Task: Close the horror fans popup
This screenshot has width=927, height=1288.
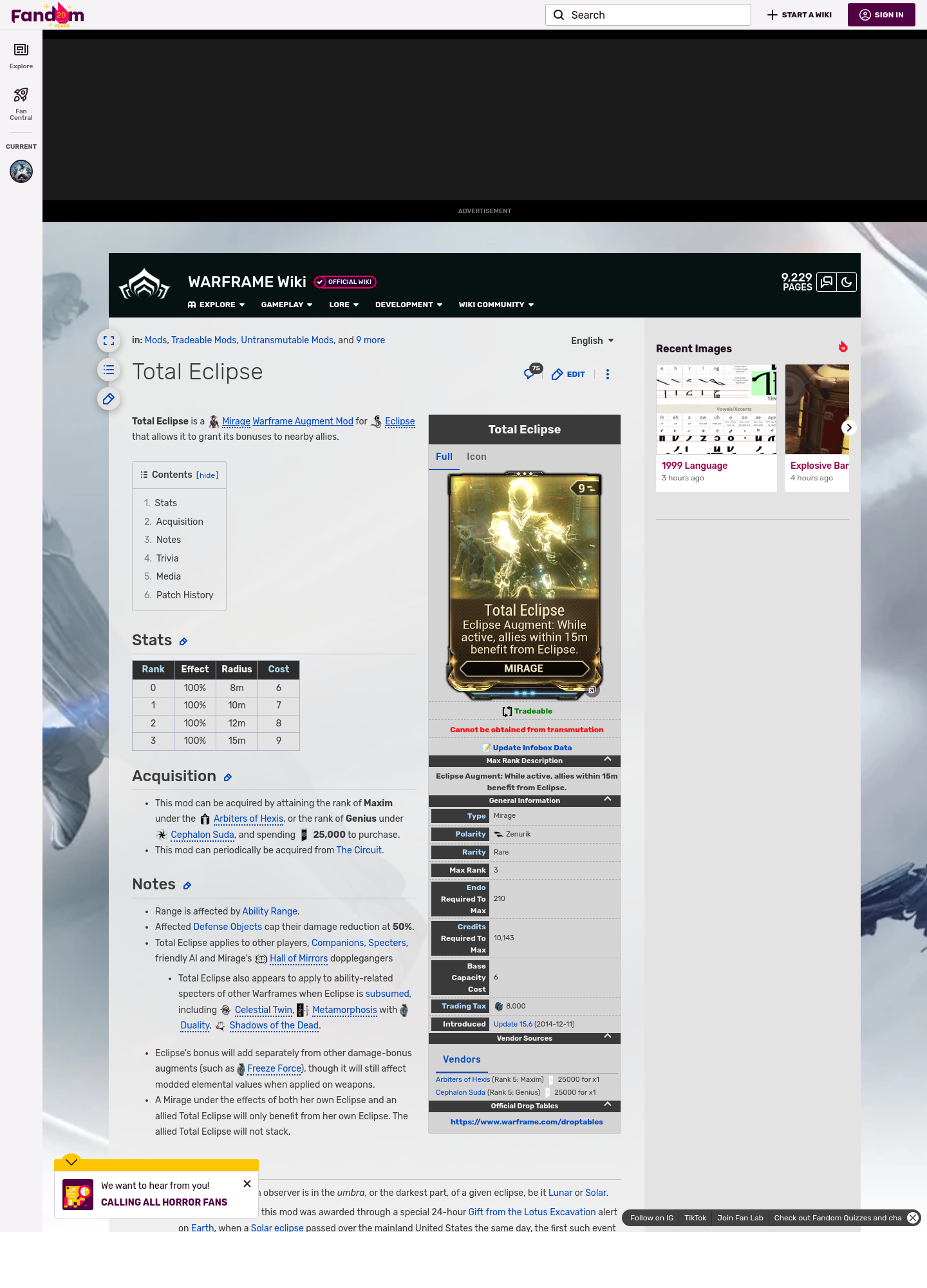Action: pyautogui.click(x=247, y=1184)
